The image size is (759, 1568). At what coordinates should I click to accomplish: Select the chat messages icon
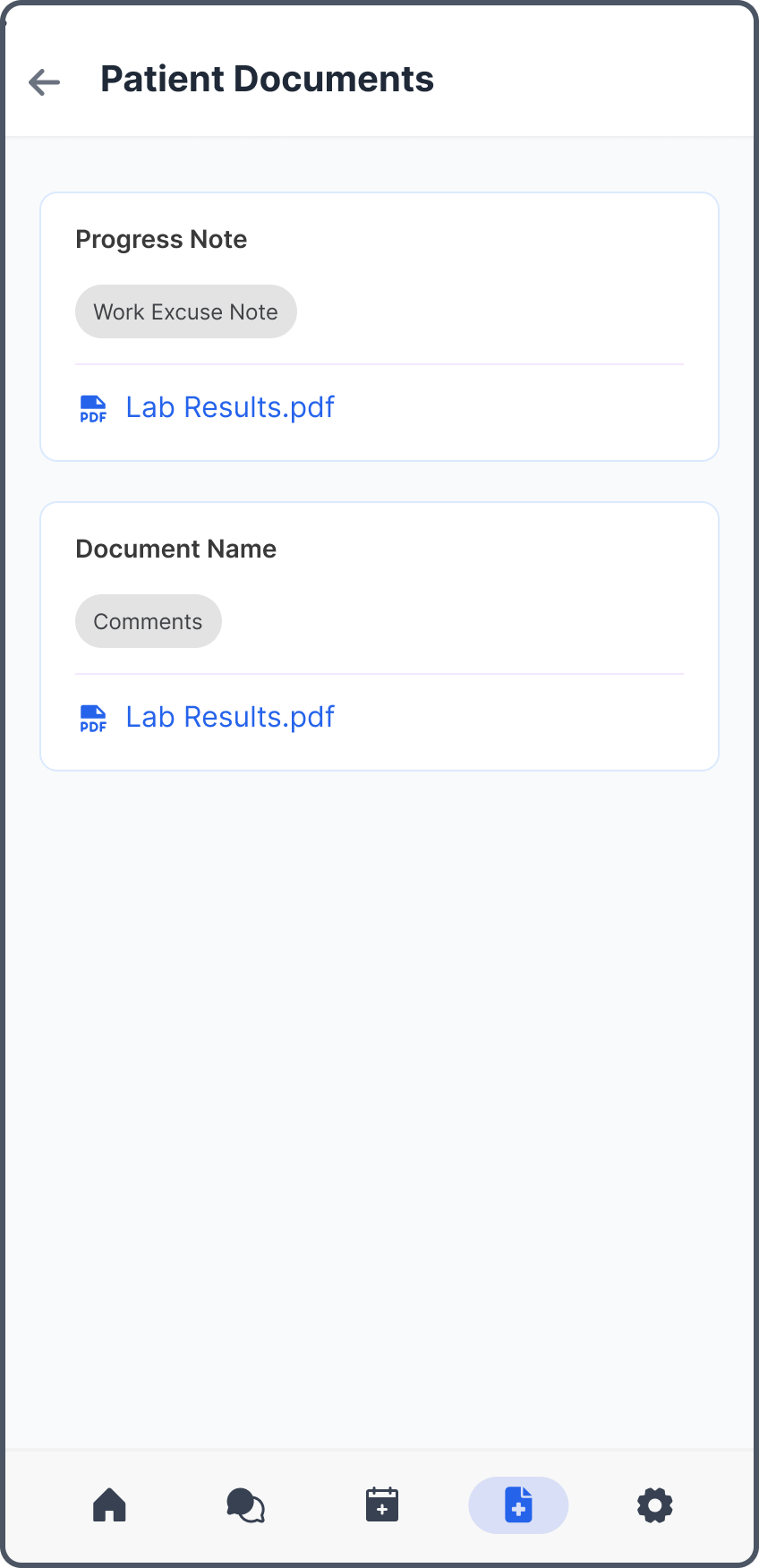click(x=245, y=1505)
